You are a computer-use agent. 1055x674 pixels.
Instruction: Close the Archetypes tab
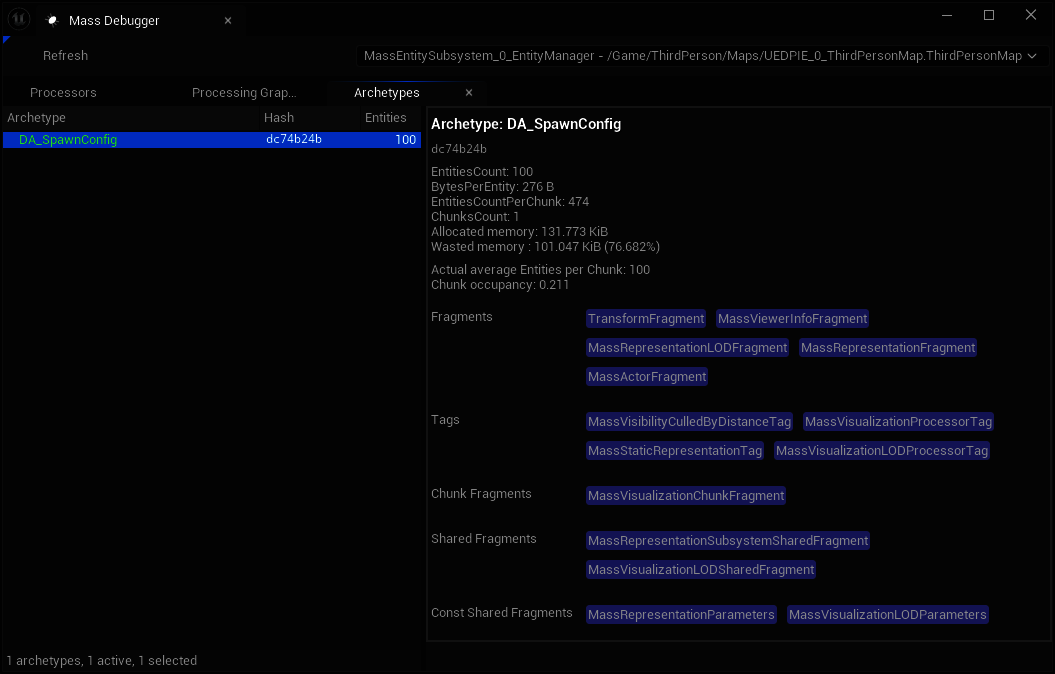(x=469, y=93)
